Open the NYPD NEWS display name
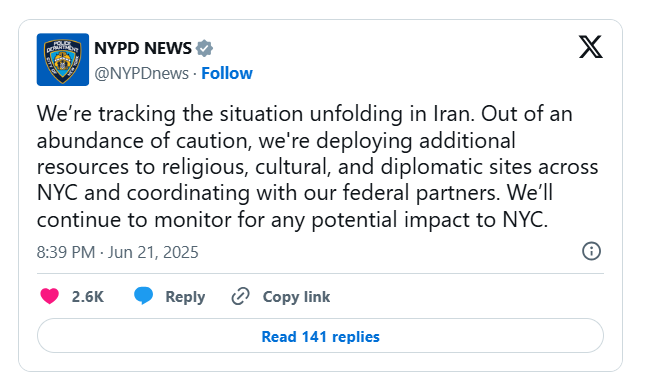This screenshot has height=392, width=647. 143,48
